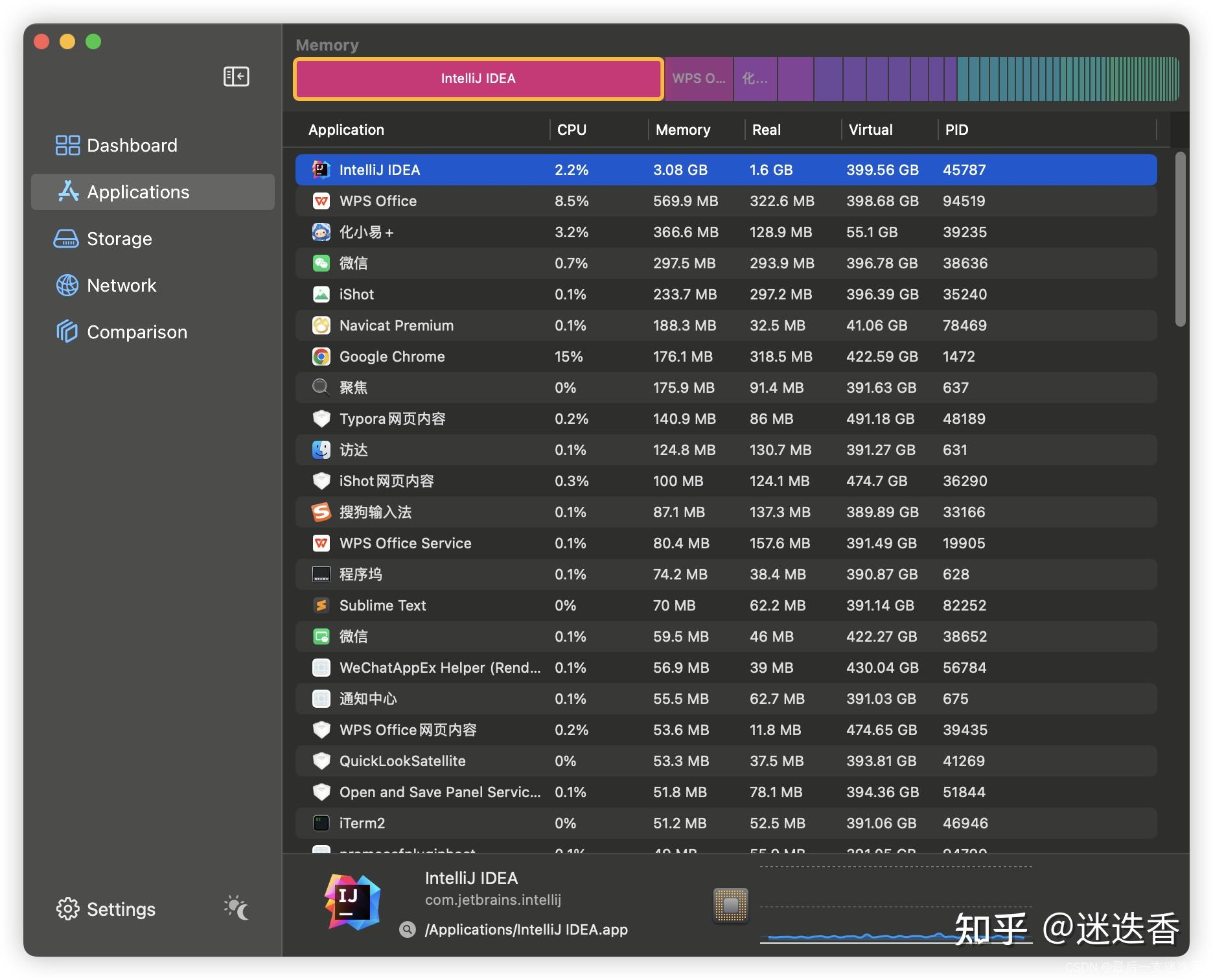Click the highlighted IntelliJ IDEA memory bar segment

pos(478,78)
